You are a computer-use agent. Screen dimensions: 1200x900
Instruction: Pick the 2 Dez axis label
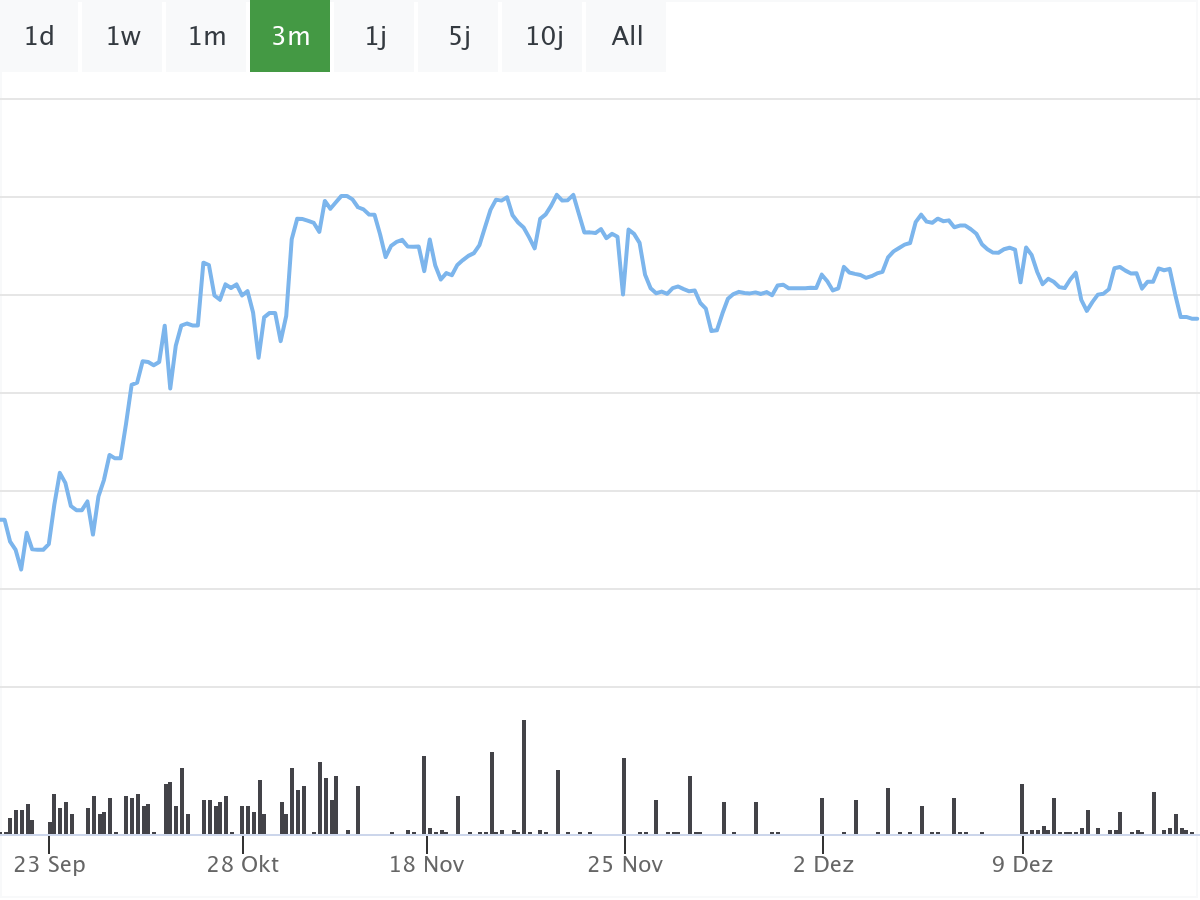pyautogui.click(x=823, y=864)
